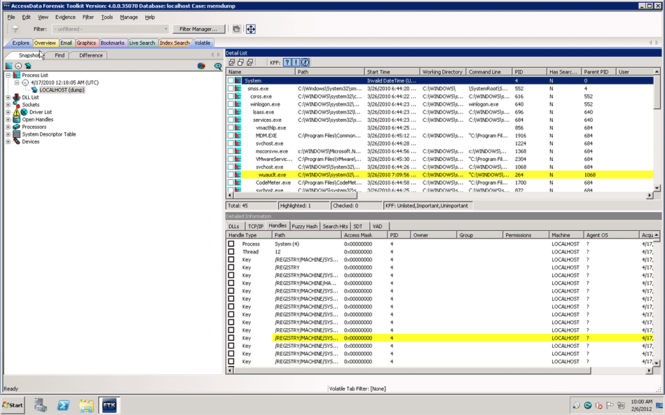
Task: Open the Tools menu
Action: pos(107,17)
